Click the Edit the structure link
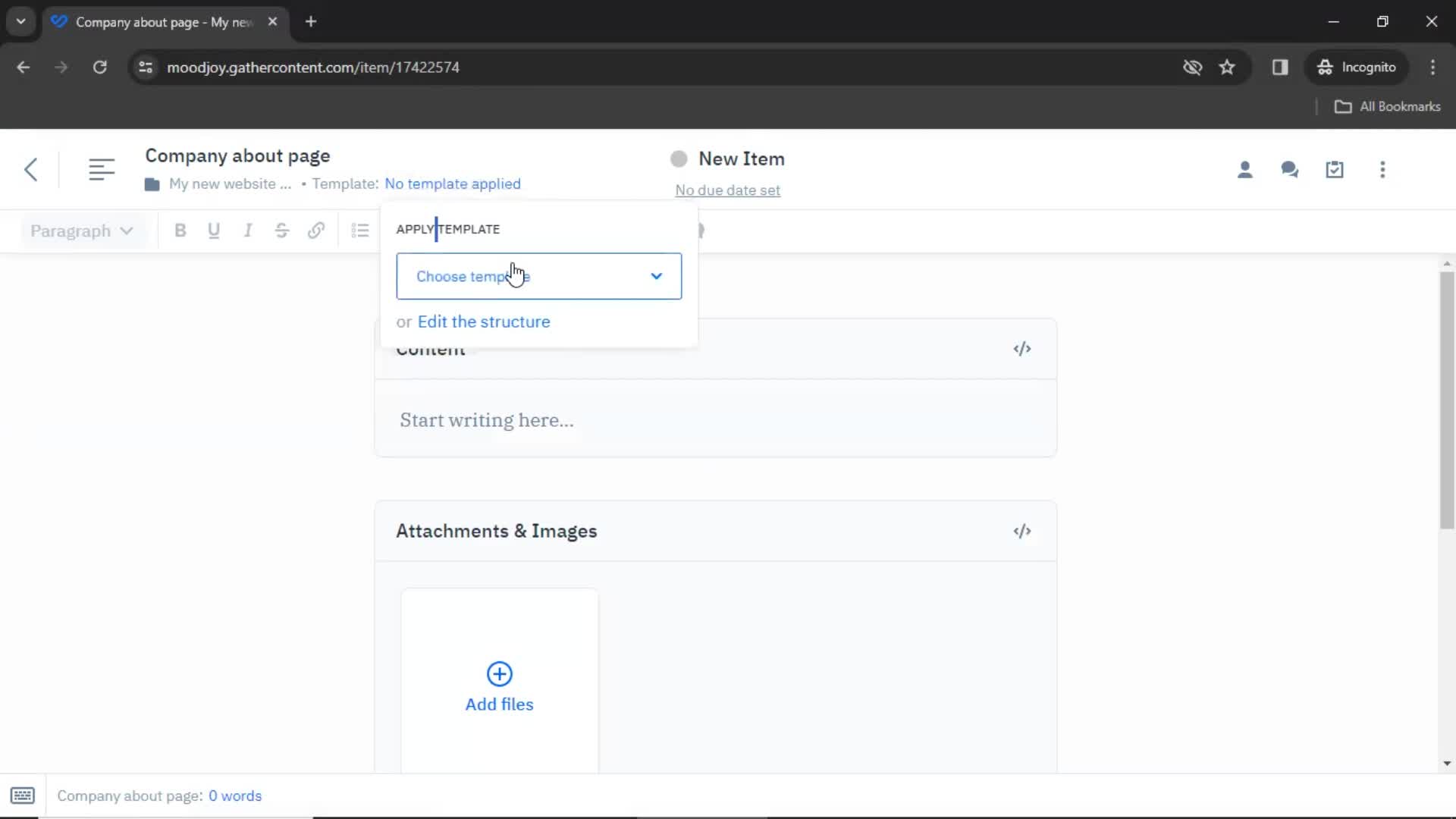Viewport: 1456px width, 819px height. [x=484, y=321]
